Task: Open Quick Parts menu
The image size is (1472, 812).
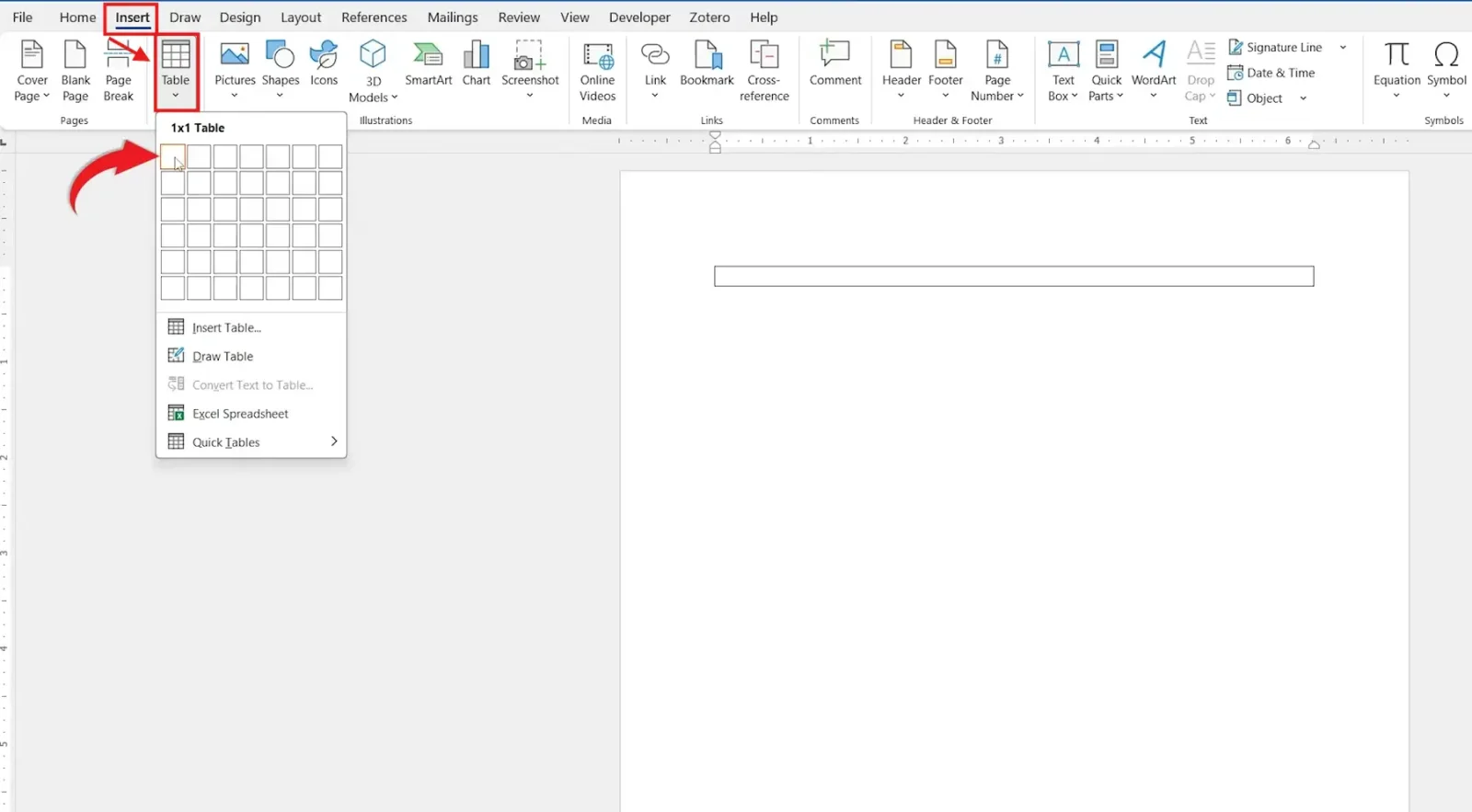Action: pos(1107,71)
